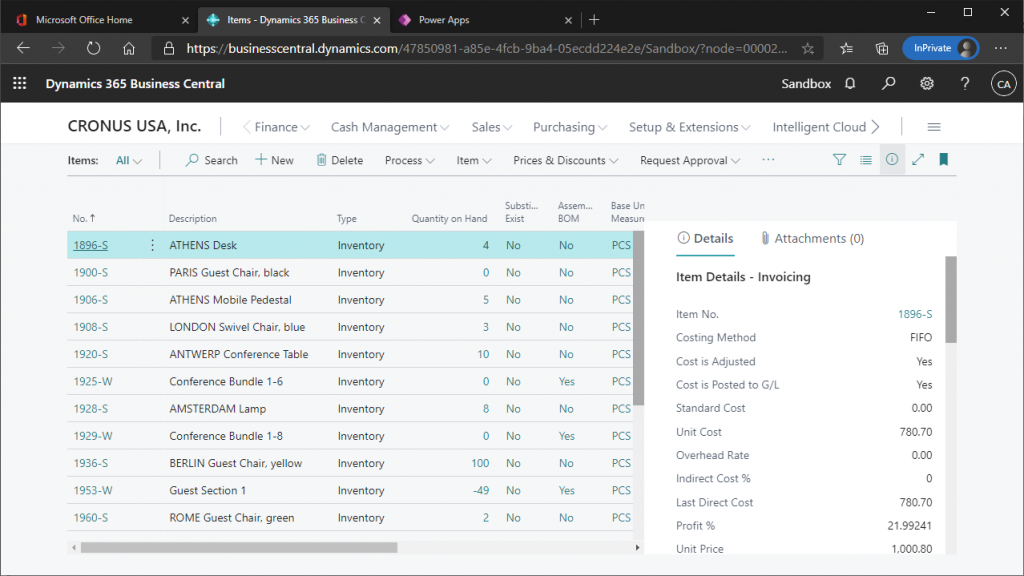Screen dimensions: 1024x576
Task: Select the Attachments (0) tab
Action: point(812,238)
